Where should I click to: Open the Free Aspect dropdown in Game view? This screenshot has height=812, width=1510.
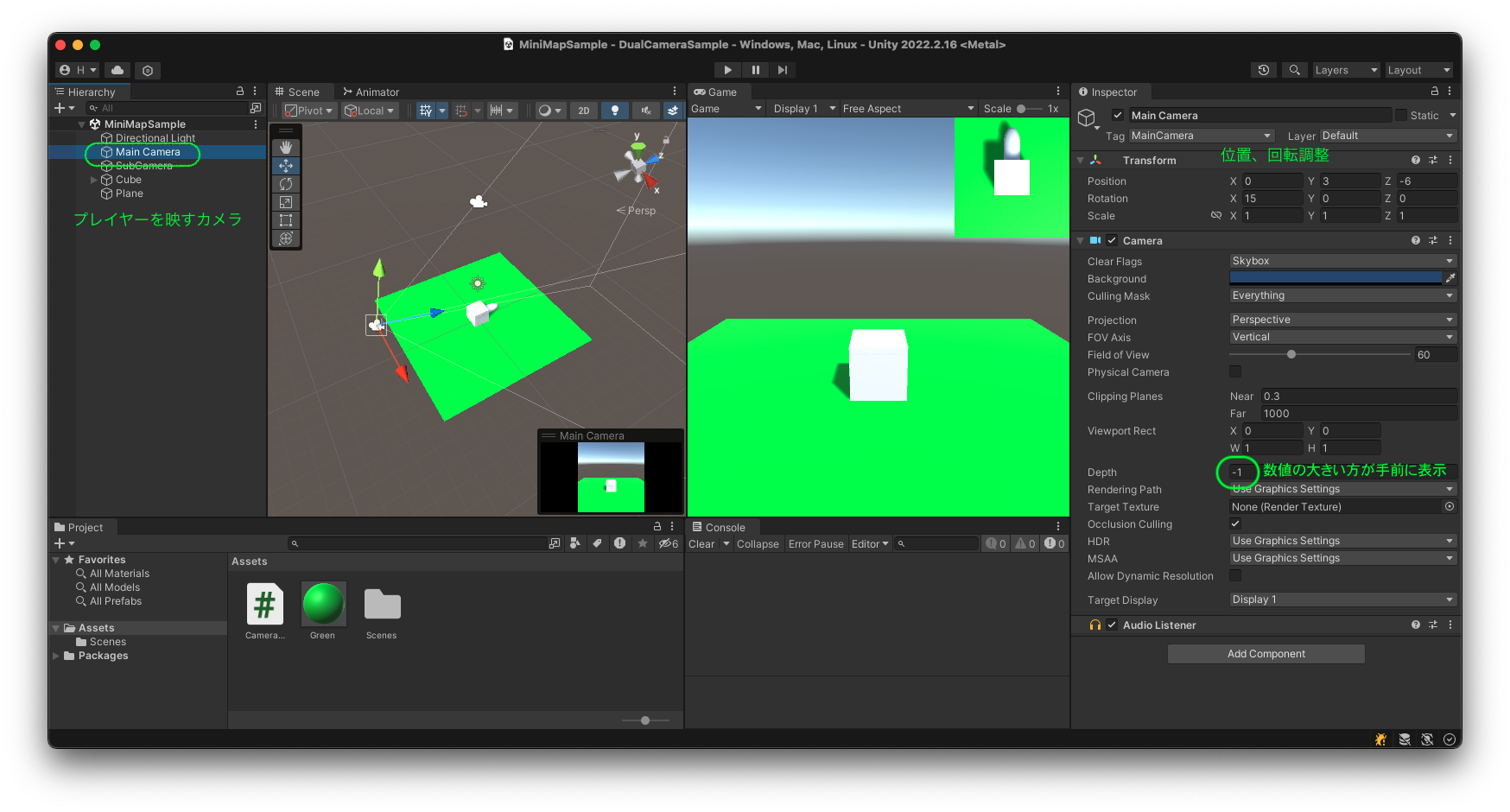click(x=906, y=108)
